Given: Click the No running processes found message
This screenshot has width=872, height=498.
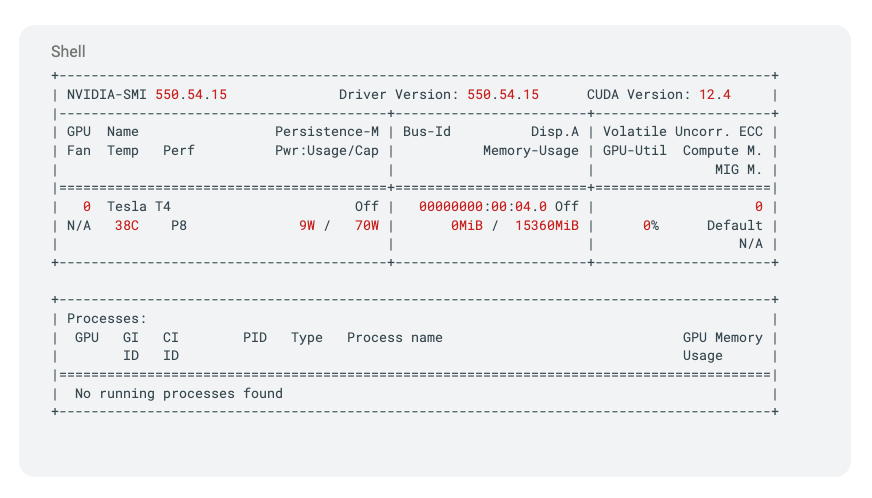Looking at the screenshot, I should click(178, 394).
